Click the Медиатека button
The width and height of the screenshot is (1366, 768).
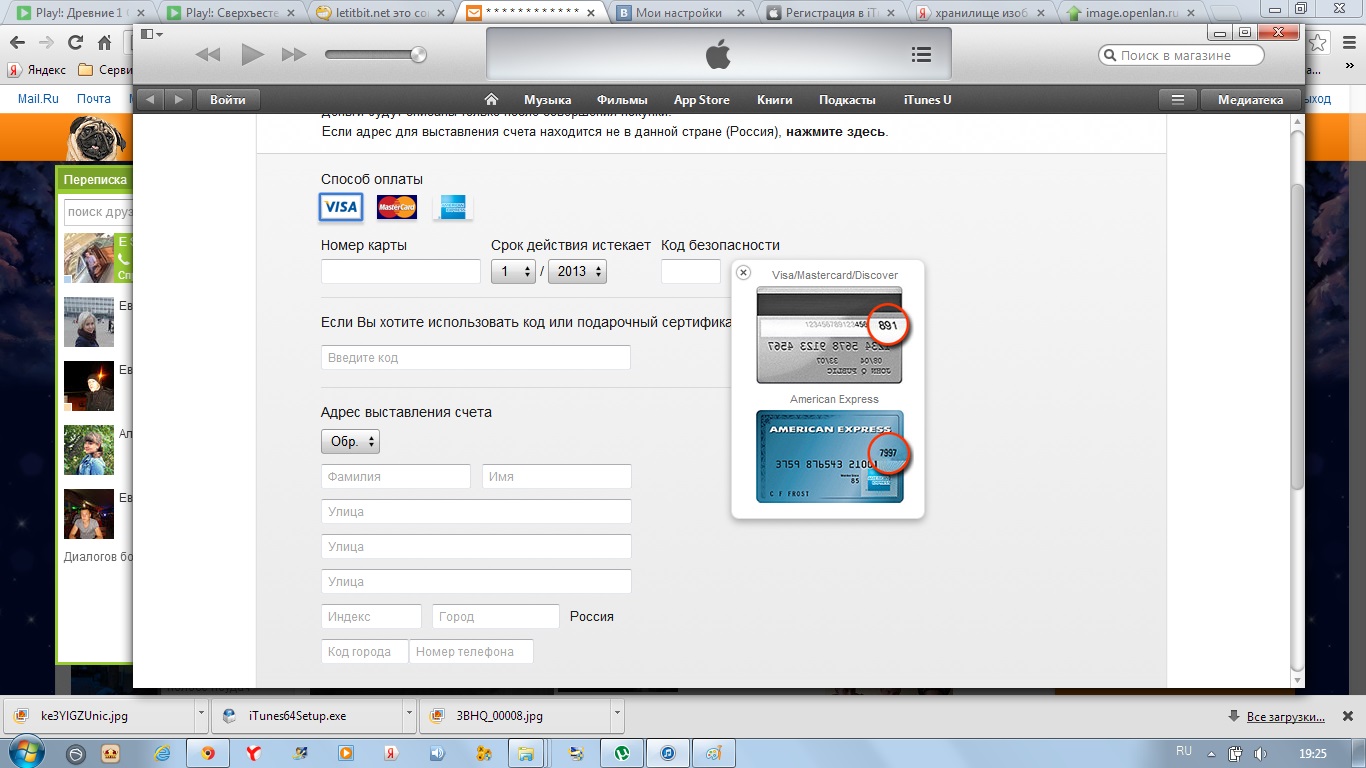pos(1250,99)
